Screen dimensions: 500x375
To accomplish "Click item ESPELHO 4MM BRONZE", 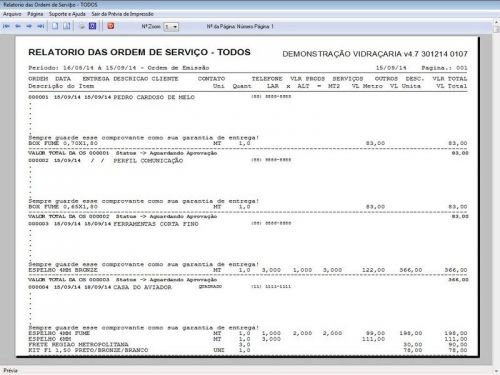I will click(x=63, y=270).
